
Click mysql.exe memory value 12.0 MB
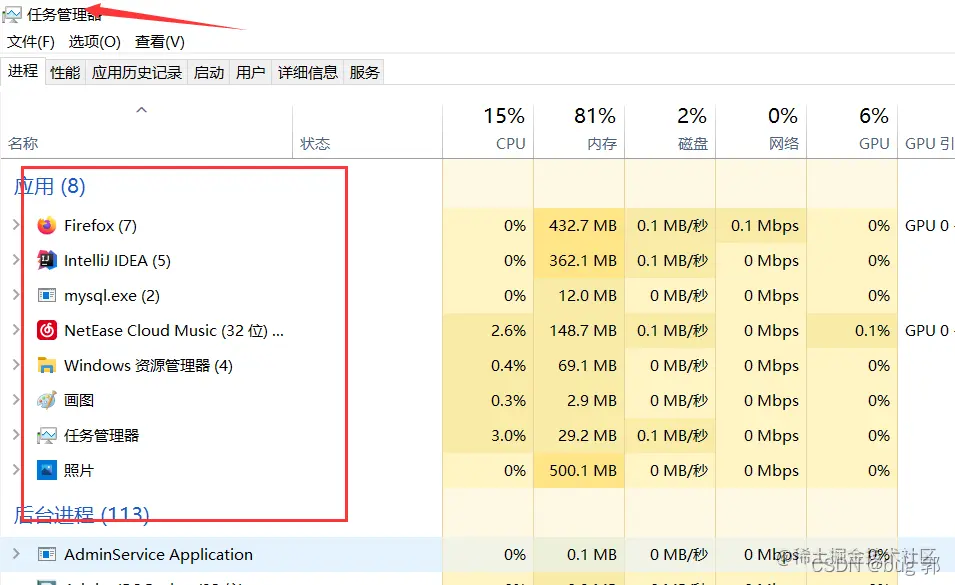pyautogui.click(x=588, y=296)
